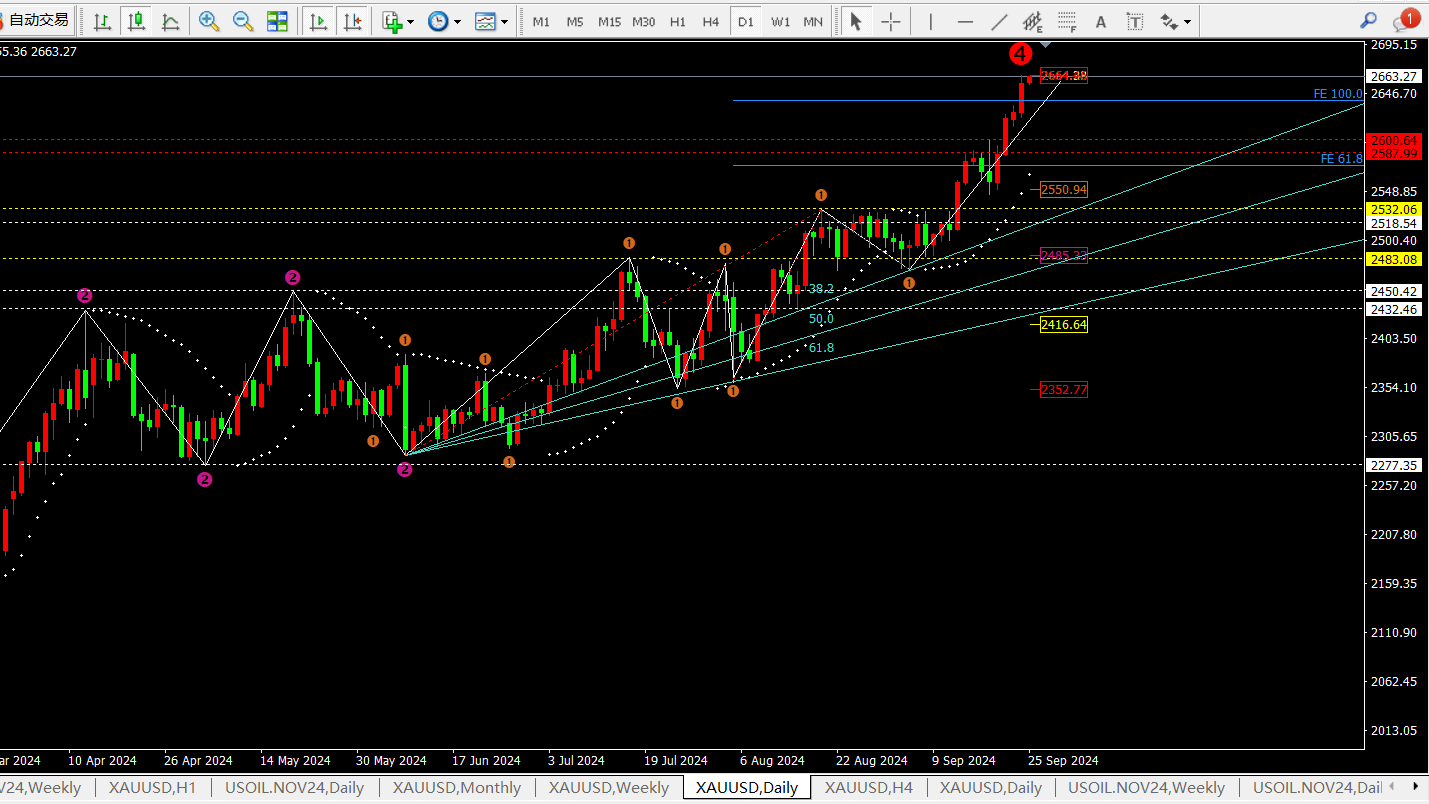Click the 25 Sep 2024 date label

click(x=1062, y=761)
